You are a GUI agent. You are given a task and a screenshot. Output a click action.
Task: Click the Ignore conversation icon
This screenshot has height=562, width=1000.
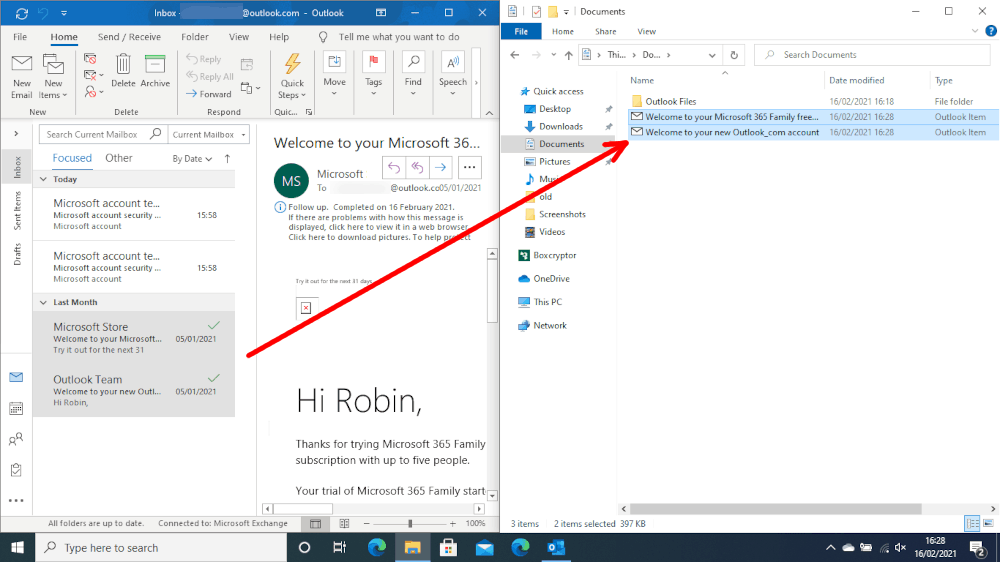click(90, 59)
